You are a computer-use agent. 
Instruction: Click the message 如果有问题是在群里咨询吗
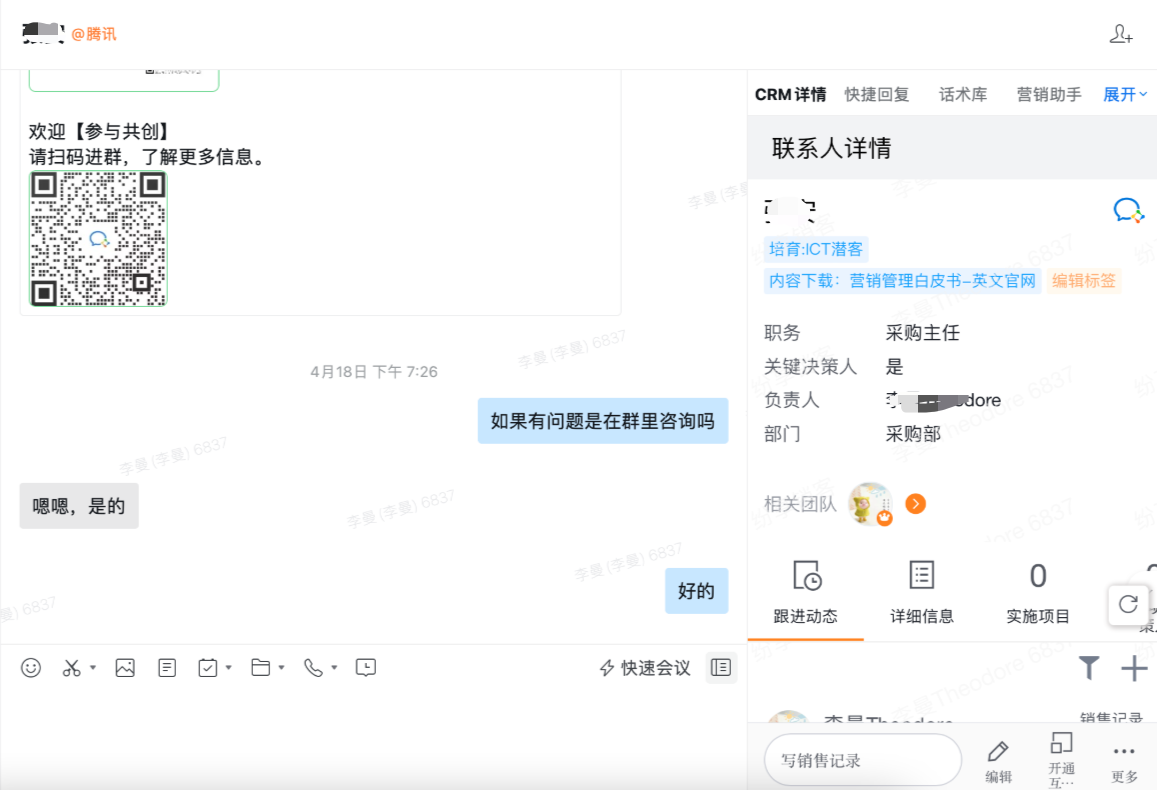603,421
